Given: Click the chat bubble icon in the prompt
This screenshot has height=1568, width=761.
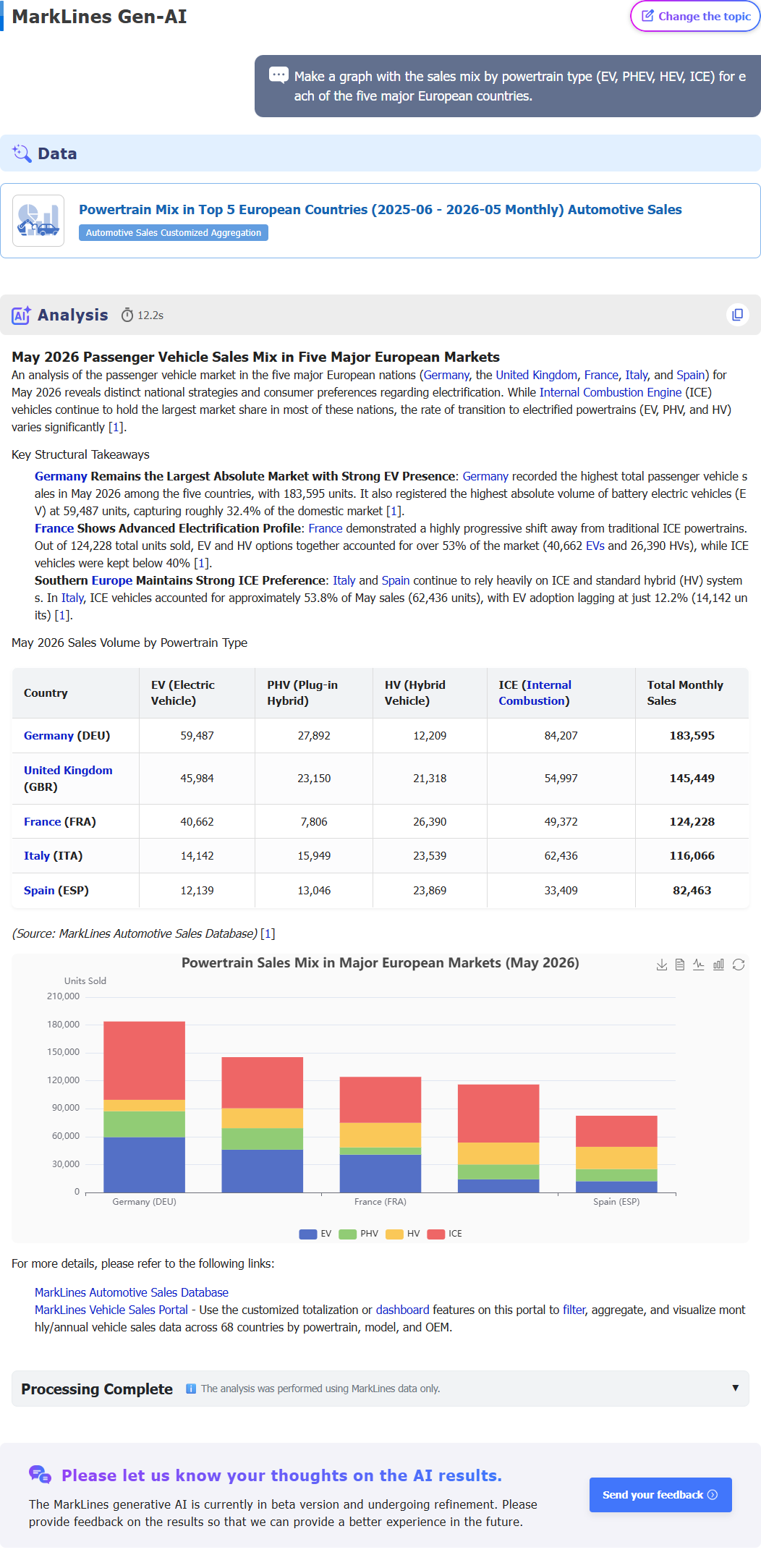Looking at the screenshot, I should [x=279, y=75].
